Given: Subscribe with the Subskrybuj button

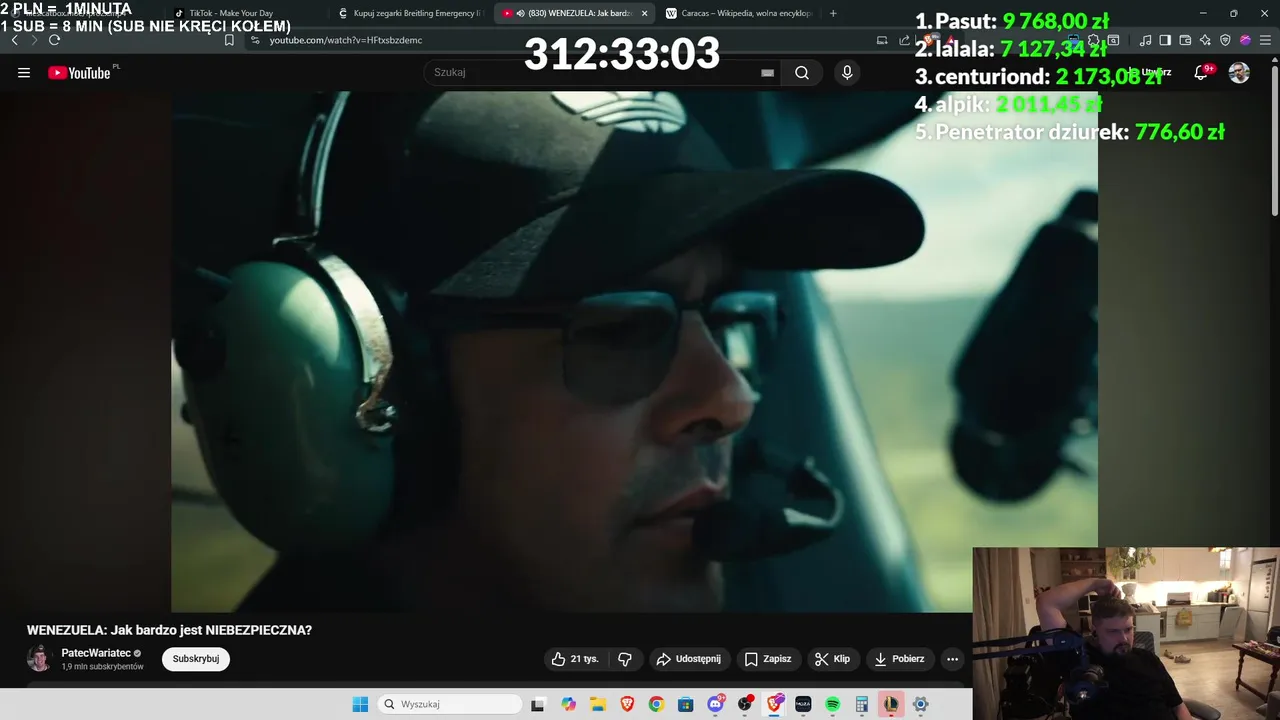Looking at the screenshot, I should tap(196, 659).
